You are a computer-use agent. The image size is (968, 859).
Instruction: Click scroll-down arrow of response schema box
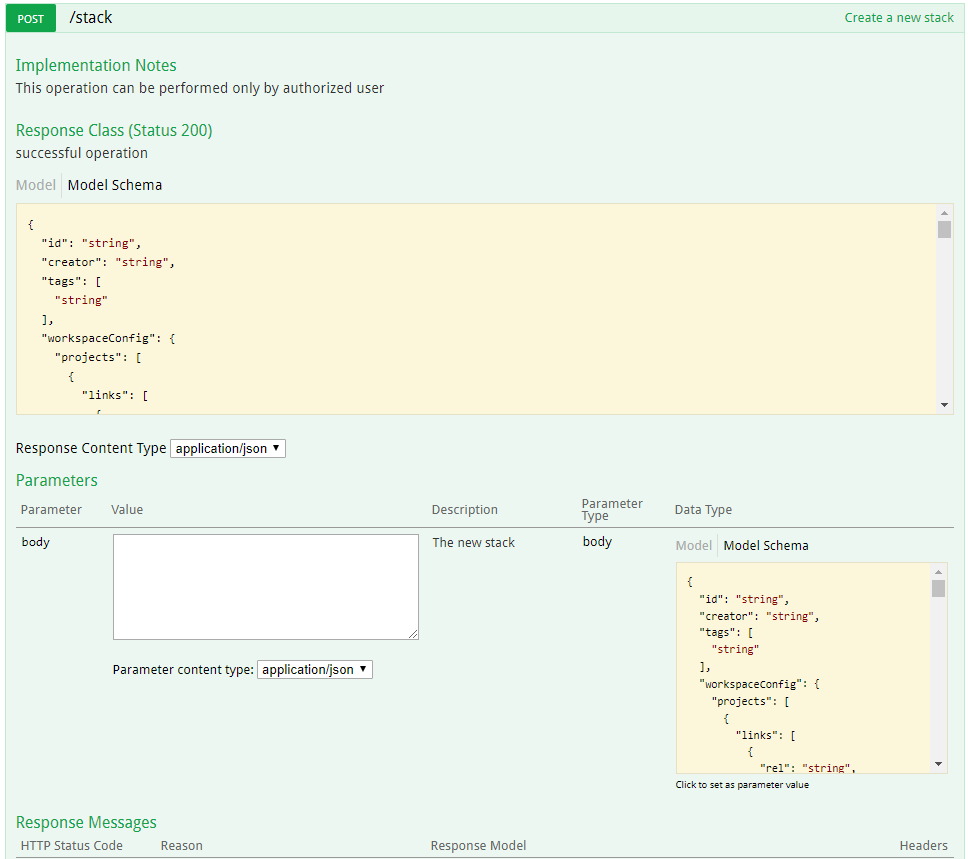click(944, 405)
